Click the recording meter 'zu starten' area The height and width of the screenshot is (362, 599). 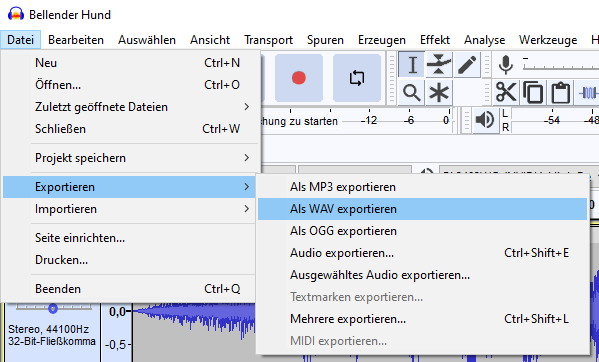(x=300, y=121)
